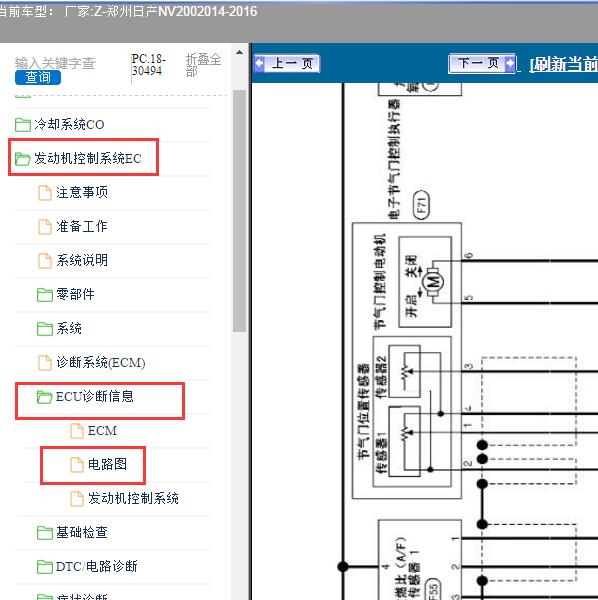The image size is (598, 600).
Task: Click the 节气门控制电动机 label
Action: pos(380,282)
